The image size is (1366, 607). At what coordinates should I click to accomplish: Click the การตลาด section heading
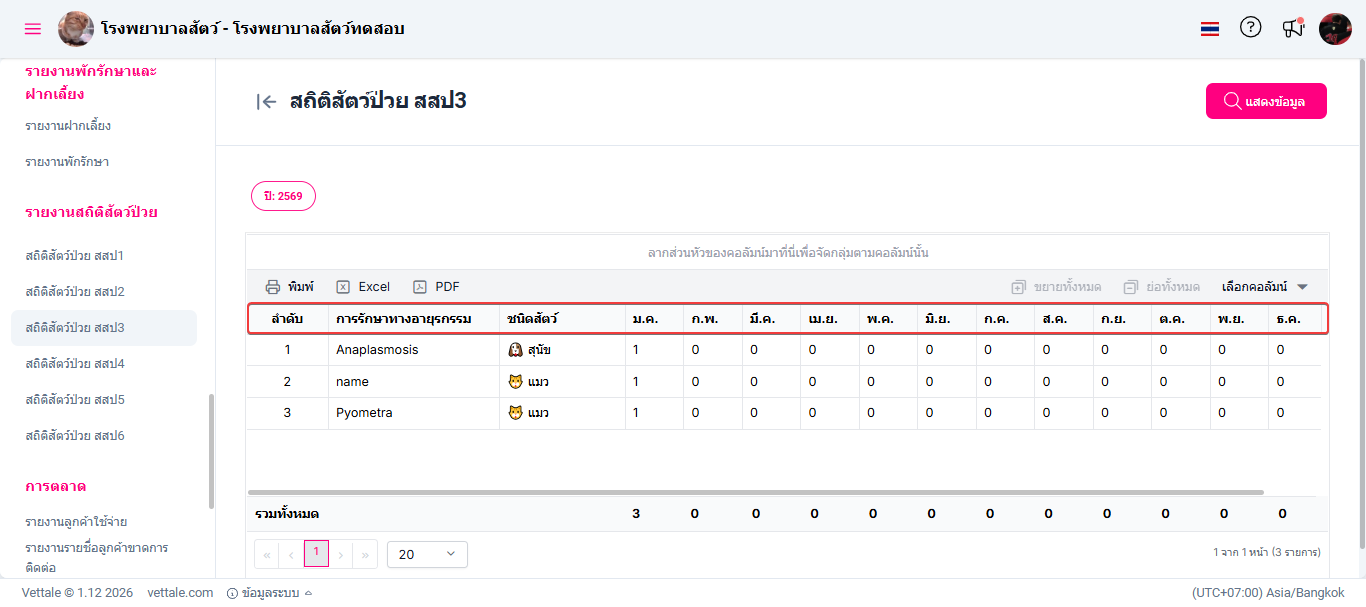[x=55, y=486]
